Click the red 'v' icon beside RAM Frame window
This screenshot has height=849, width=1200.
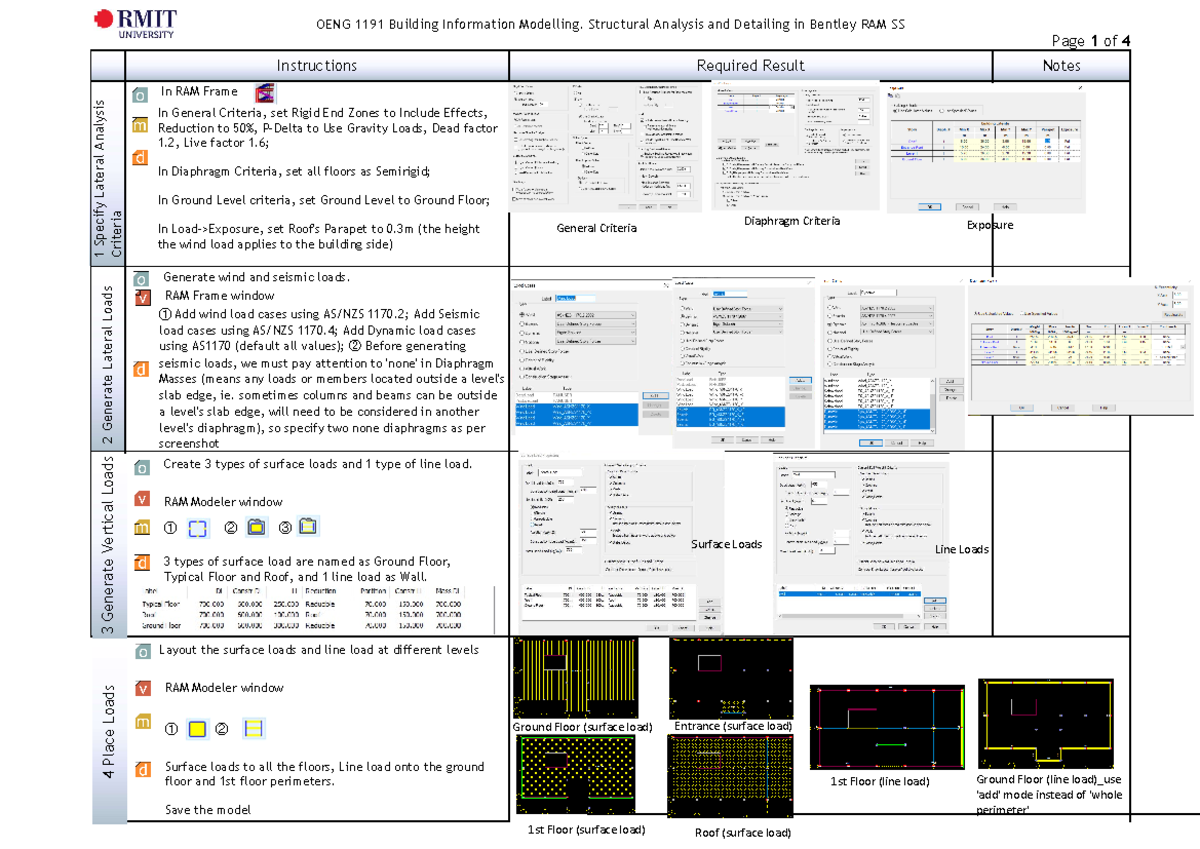pos(141,297)
